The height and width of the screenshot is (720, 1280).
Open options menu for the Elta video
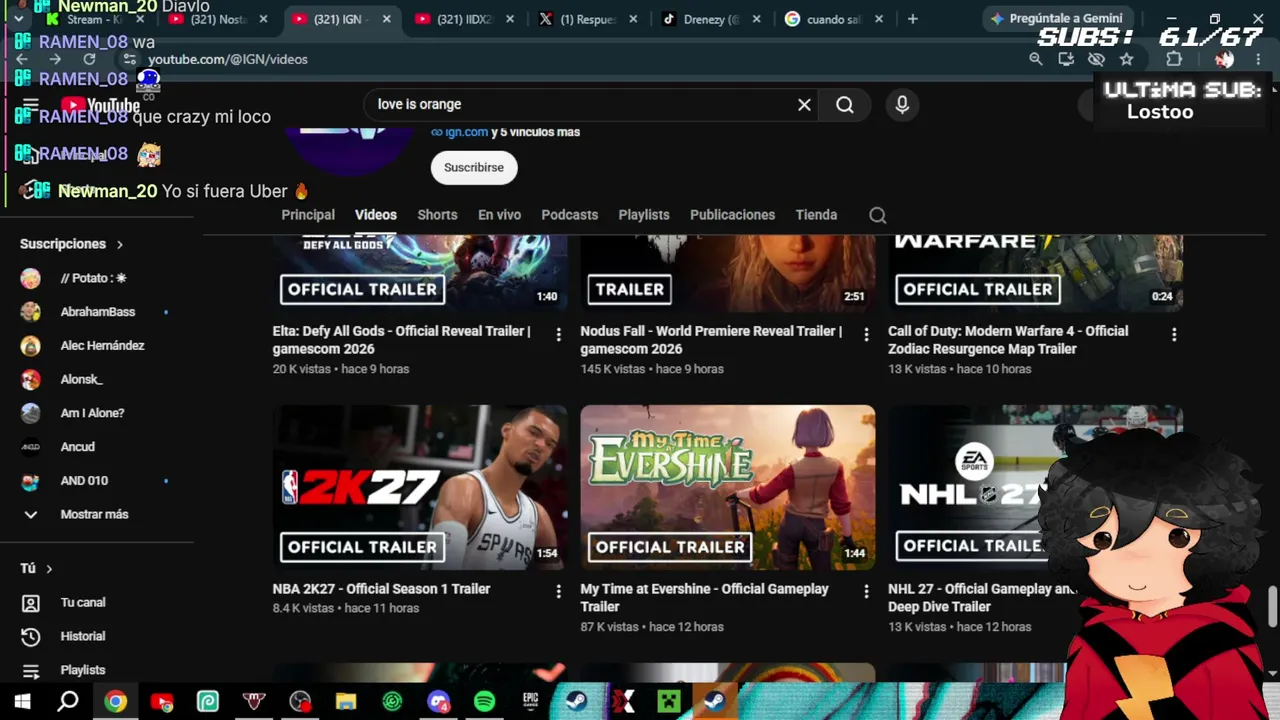click(x=559, y=335)
